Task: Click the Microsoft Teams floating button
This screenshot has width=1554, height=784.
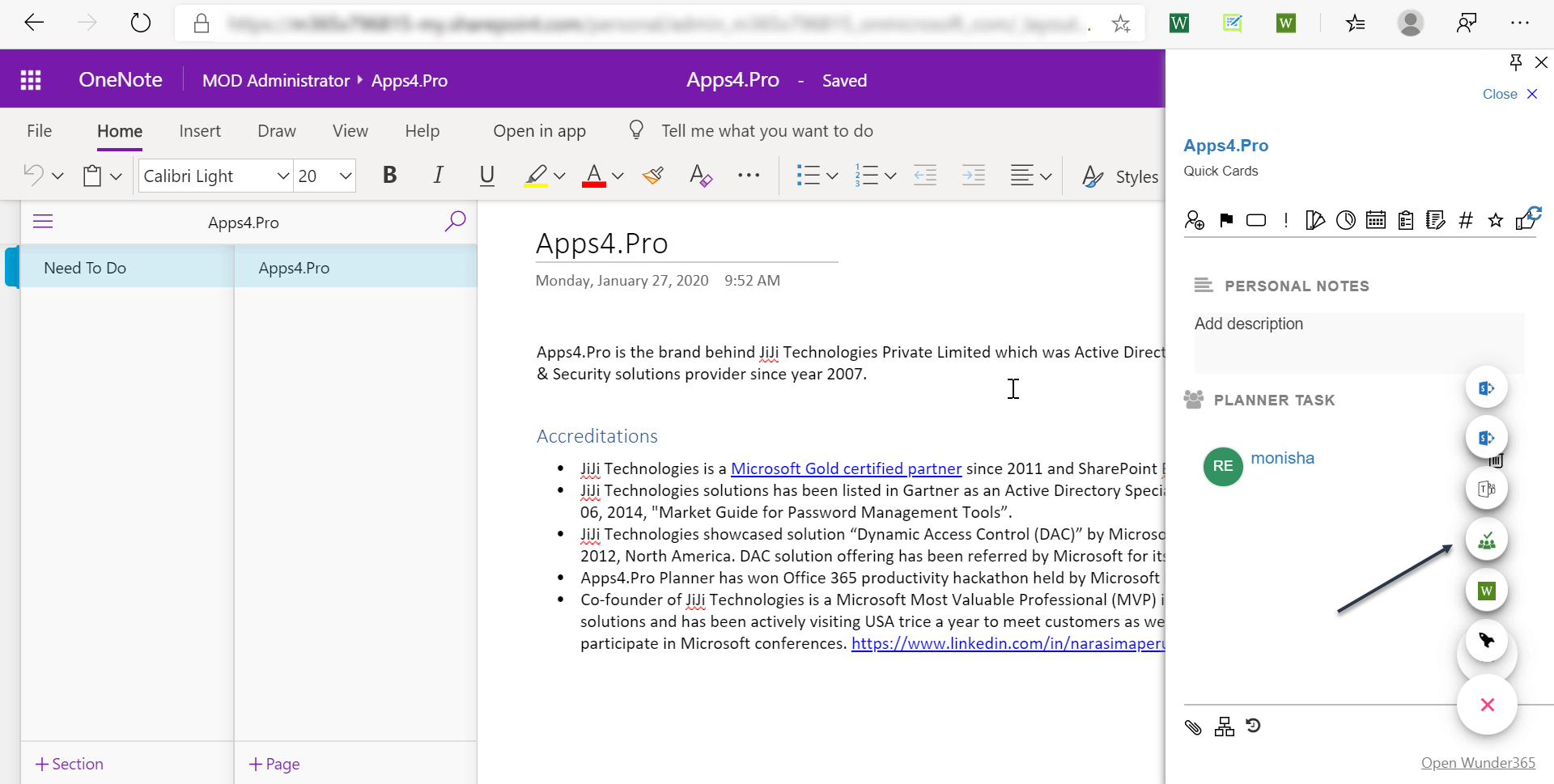Action: click(x=1486, y=489)
